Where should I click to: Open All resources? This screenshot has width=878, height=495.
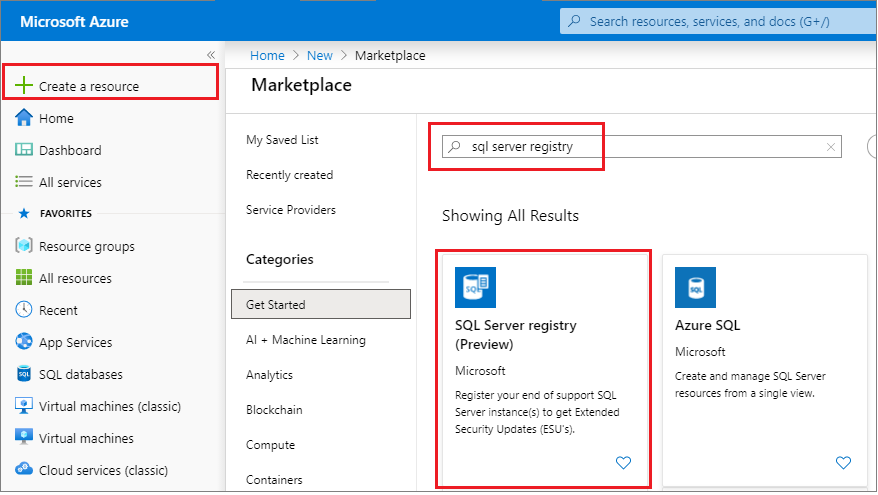point(75,278)
